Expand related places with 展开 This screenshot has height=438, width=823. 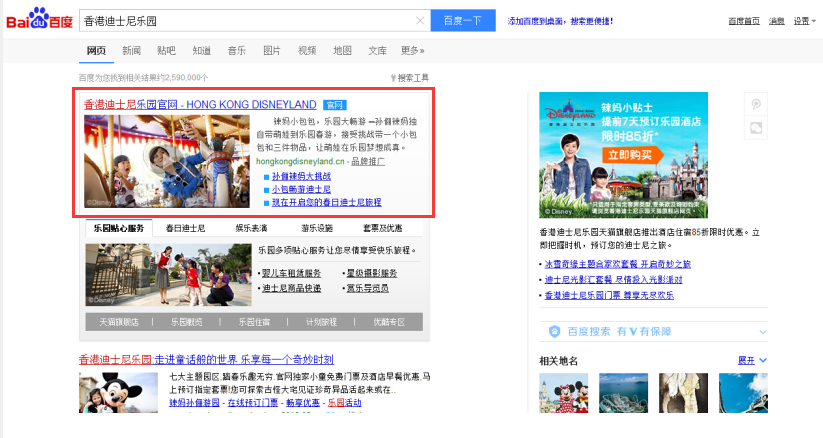(752, 360)
